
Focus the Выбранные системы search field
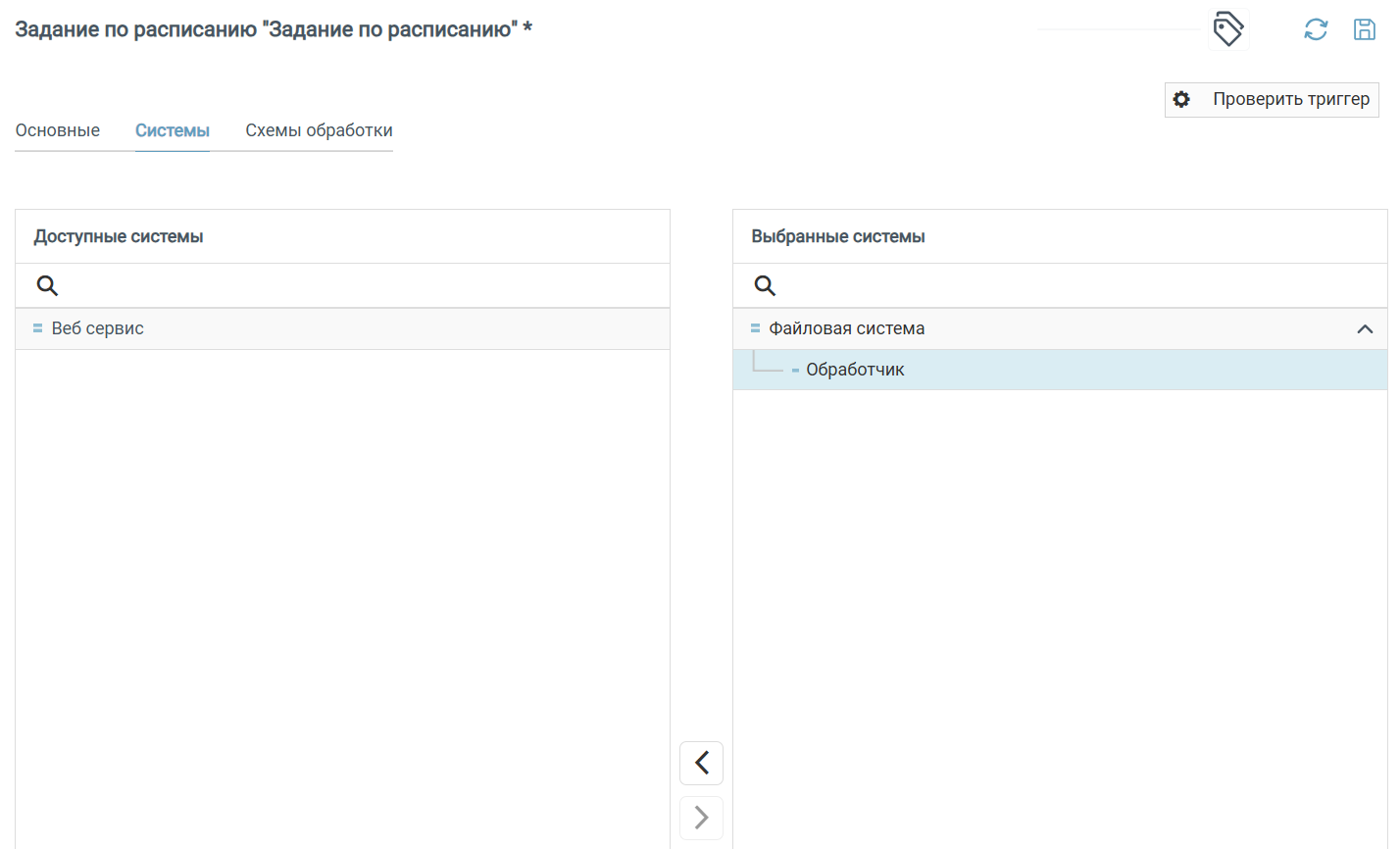[1069, 285]
